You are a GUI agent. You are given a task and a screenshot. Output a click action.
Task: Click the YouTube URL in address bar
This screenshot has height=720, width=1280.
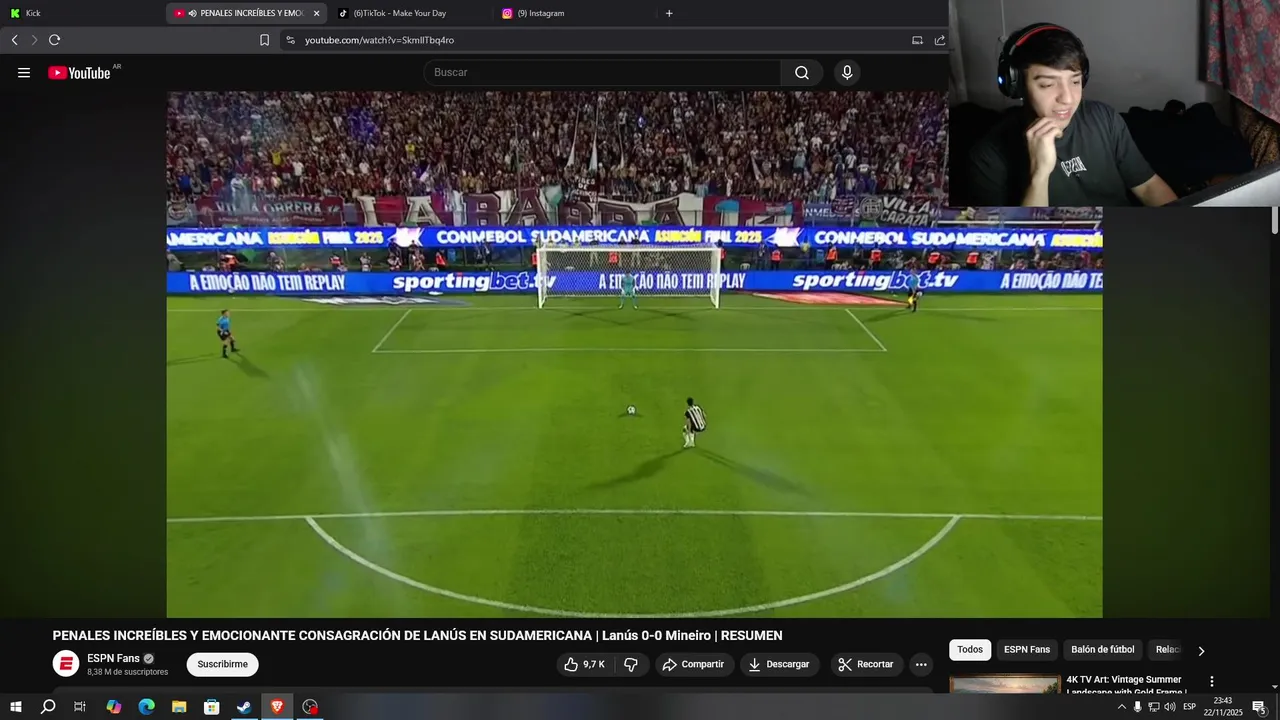379,40
